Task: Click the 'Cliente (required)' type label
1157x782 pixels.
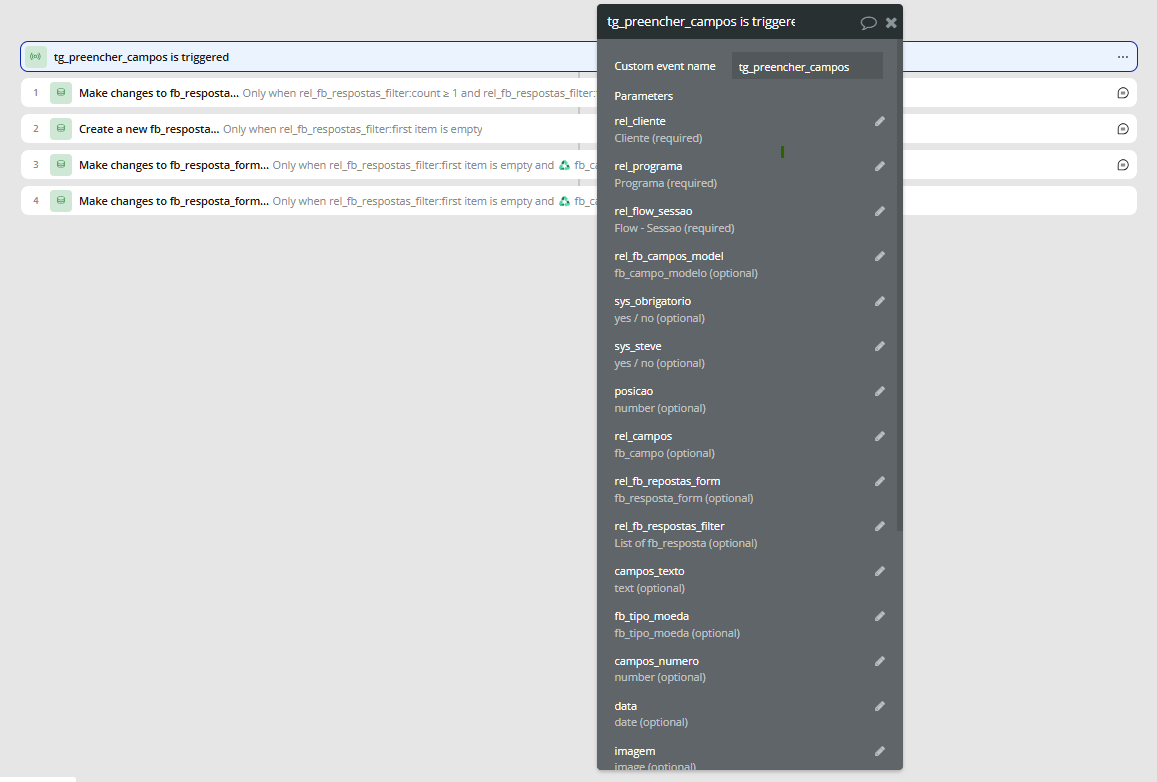Action: click(658, 138)
